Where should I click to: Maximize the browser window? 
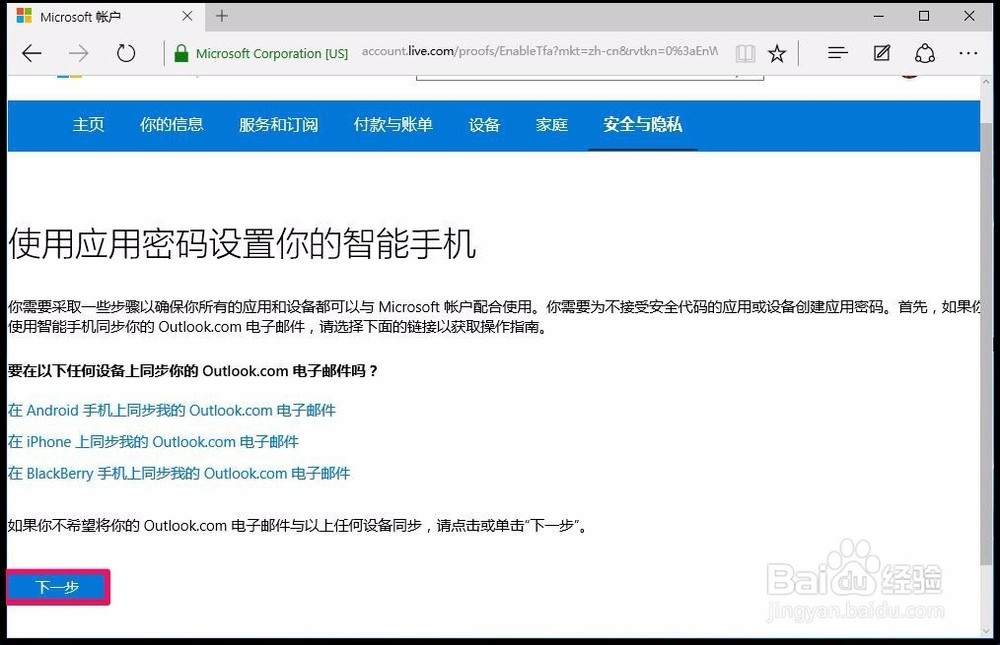[x=923, y=16]
